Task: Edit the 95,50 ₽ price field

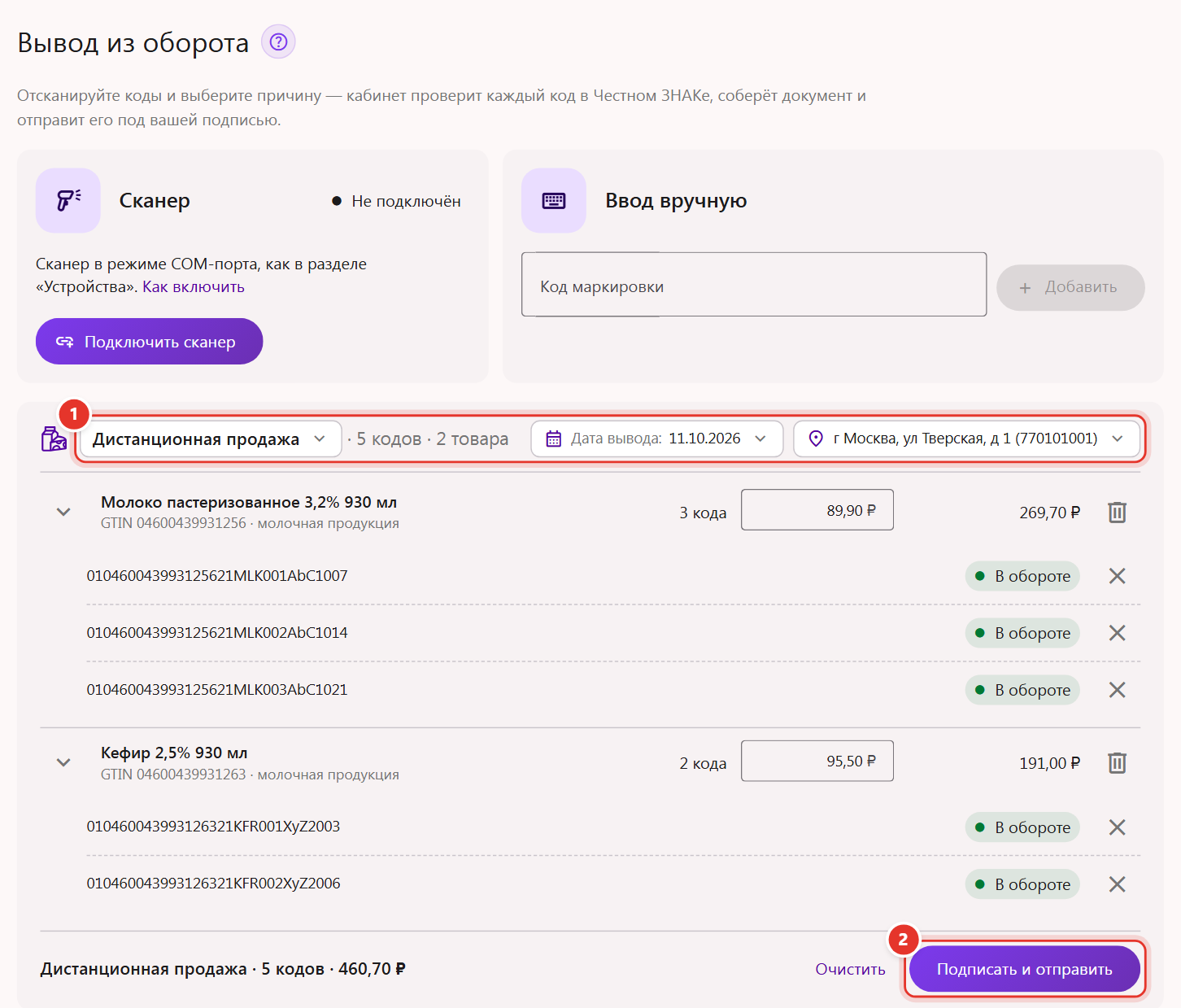Action: click(x=817, y=761)
